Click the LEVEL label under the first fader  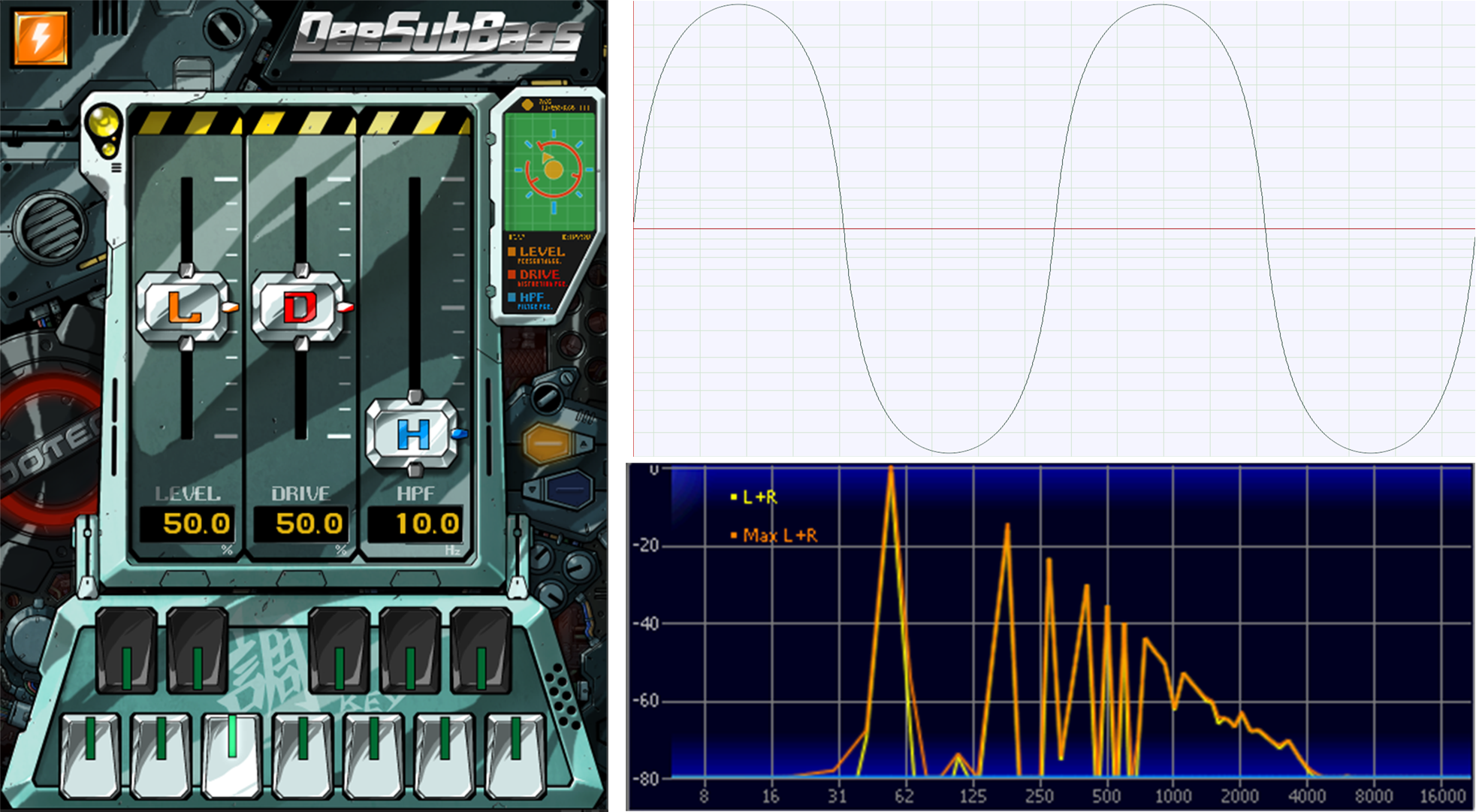[188, 494]
